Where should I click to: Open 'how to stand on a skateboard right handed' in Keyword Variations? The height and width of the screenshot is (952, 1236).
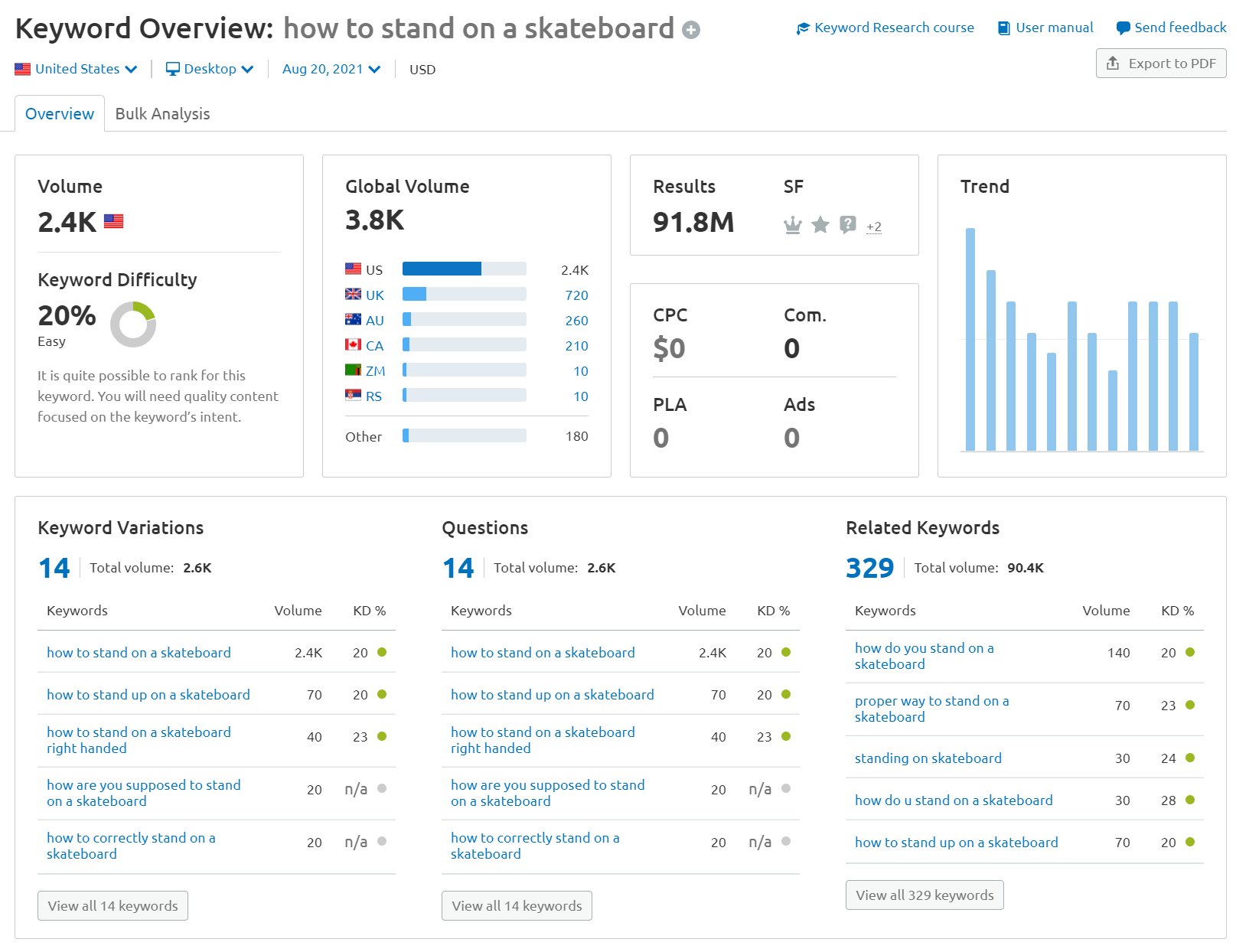[x=139, y=740]
